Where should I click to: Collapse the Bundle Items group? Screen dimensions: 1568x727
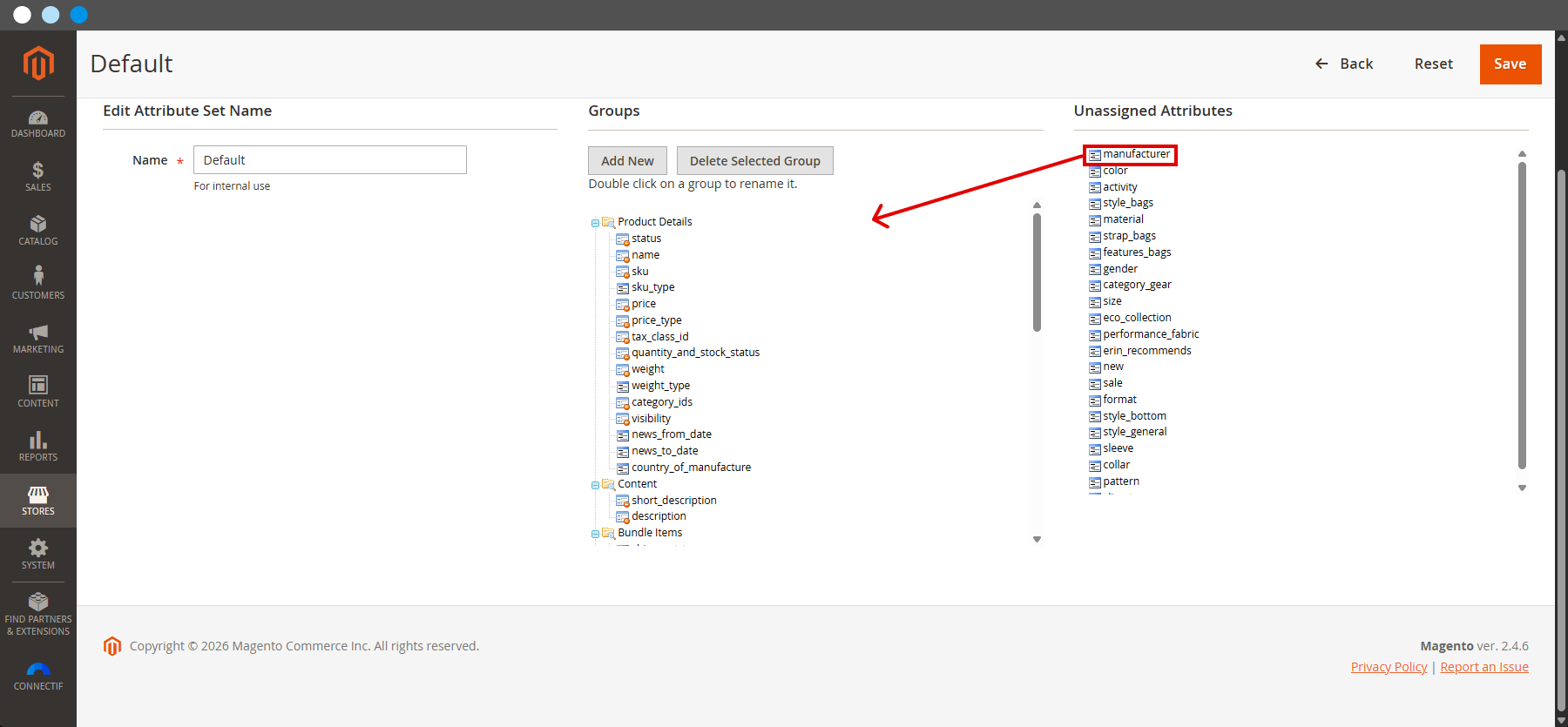tap(596, 534)
